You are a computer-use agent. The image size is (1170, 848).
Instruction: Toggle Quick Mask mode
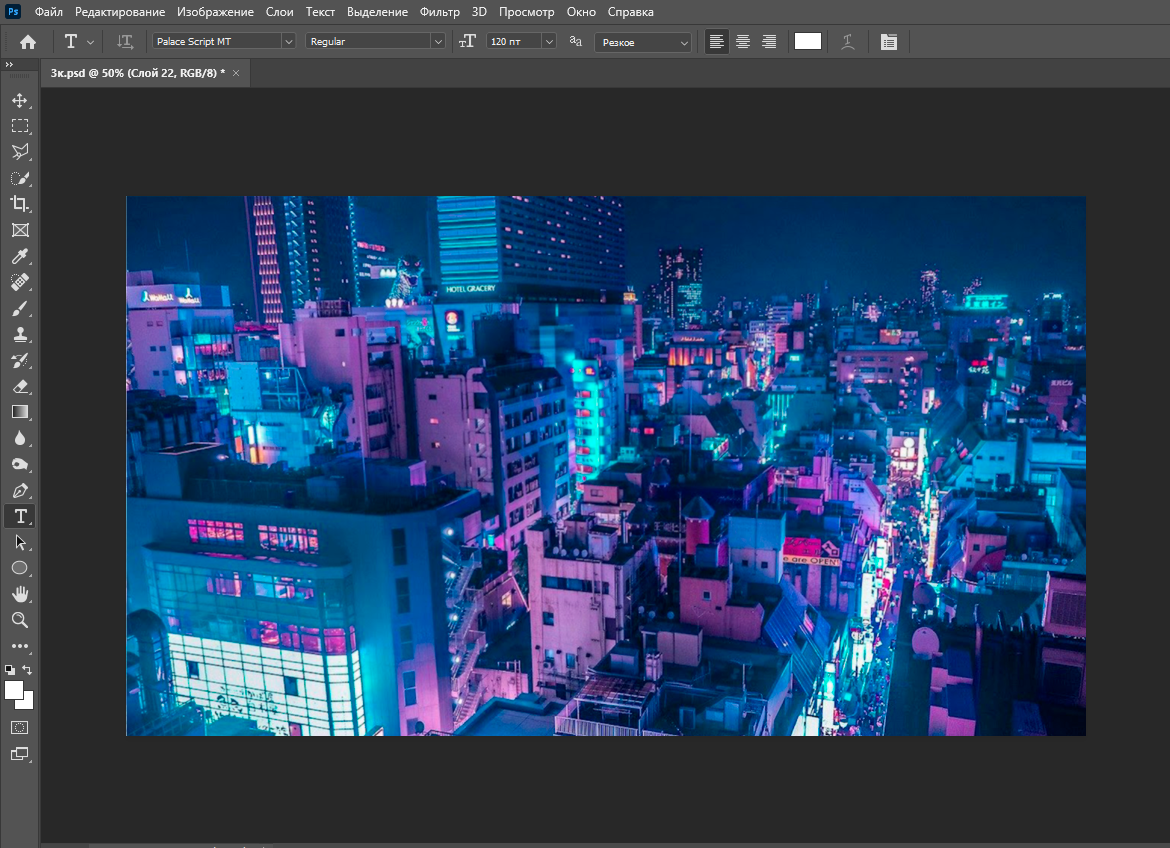click(x=19, y=727)
